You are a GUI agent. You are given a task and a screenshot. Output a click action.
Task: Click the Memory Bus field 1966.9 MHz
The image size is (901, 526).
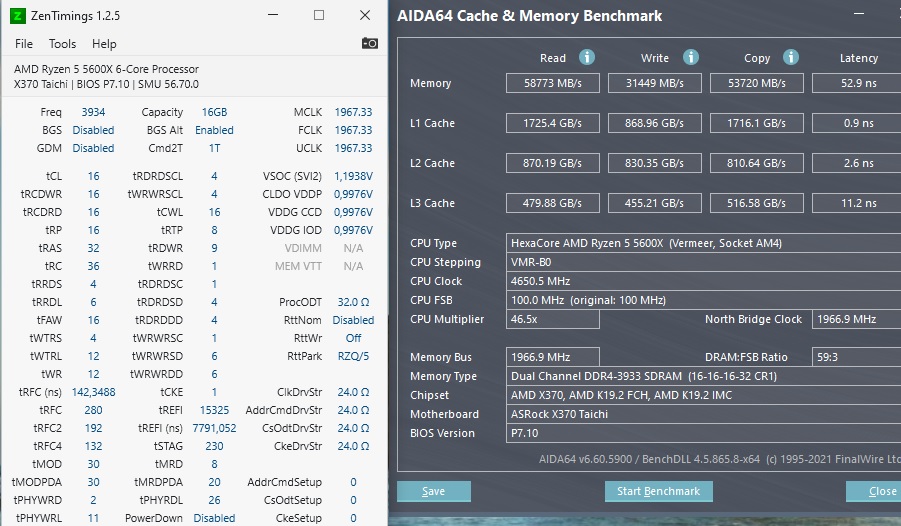553,357
